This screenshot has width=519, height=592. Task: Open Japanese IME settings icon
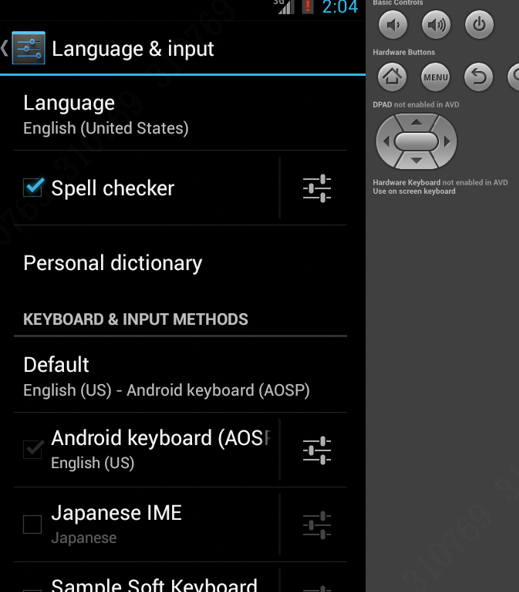317,525
